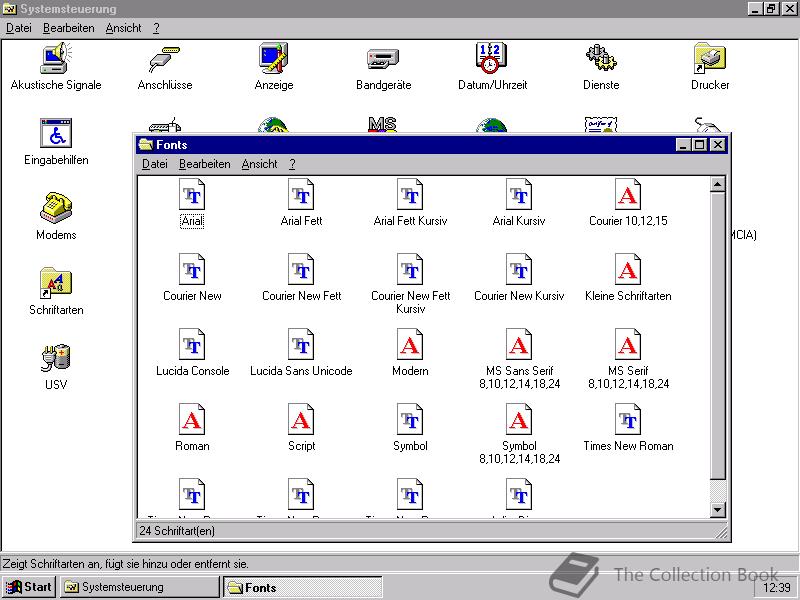Screen dimensions: 800x600
Task: Close the Fonts window
Action: click(x=717, y=145)
